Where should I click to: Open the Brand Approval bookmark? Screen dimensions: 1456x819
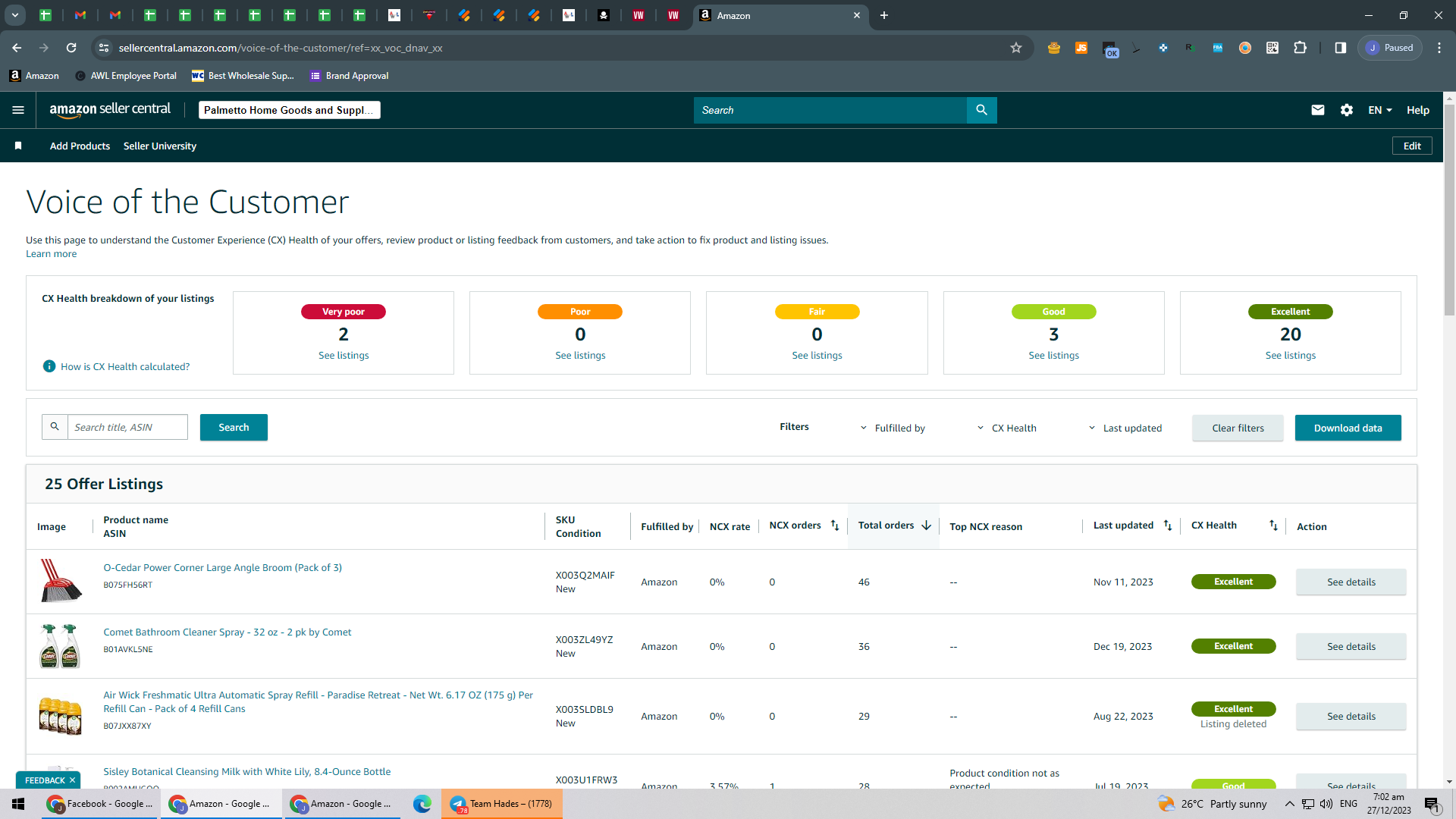tap(350, 76)
